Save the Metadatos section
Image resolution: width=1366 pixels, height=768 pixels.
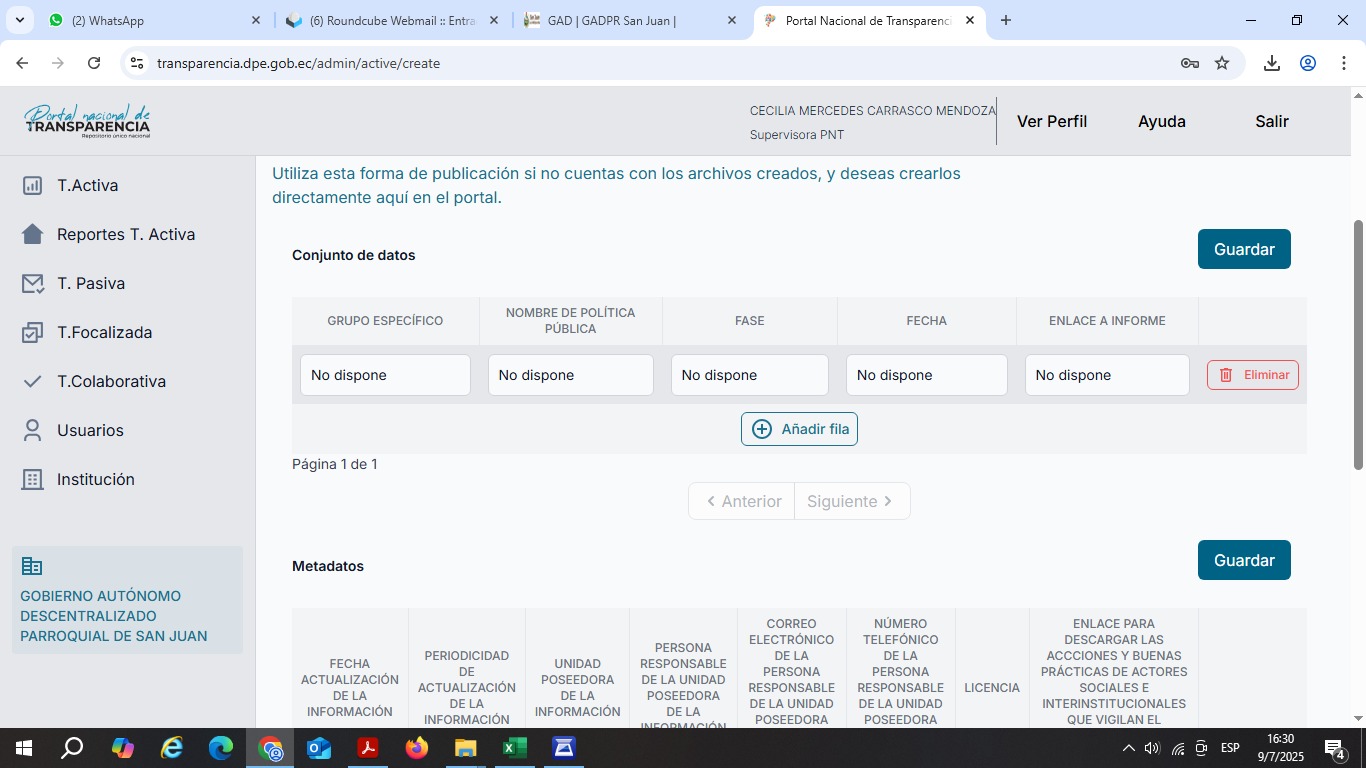[1243, 561]
